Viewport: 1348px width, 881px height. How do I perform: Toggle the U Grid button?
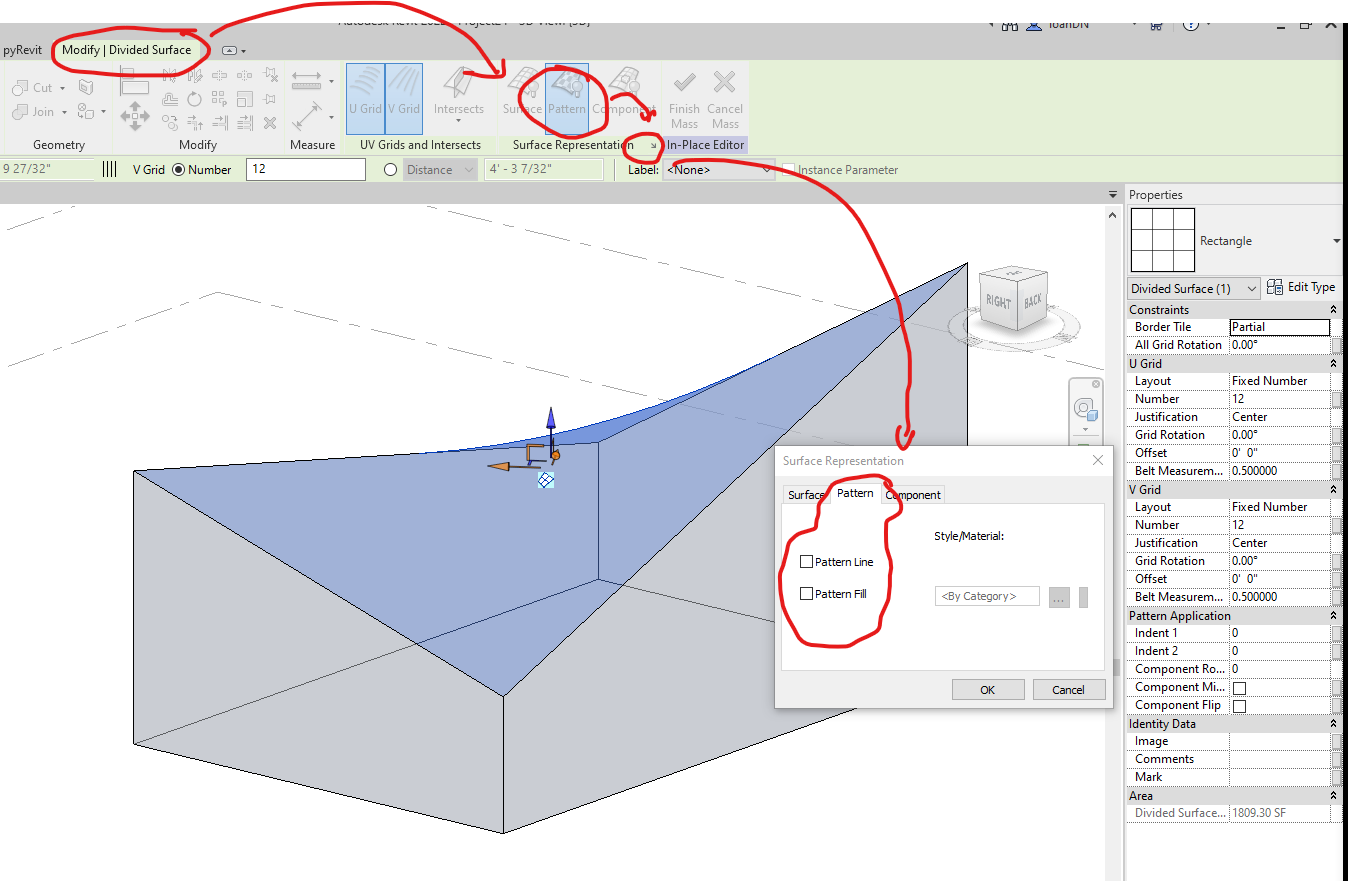[x=365, y=99]
